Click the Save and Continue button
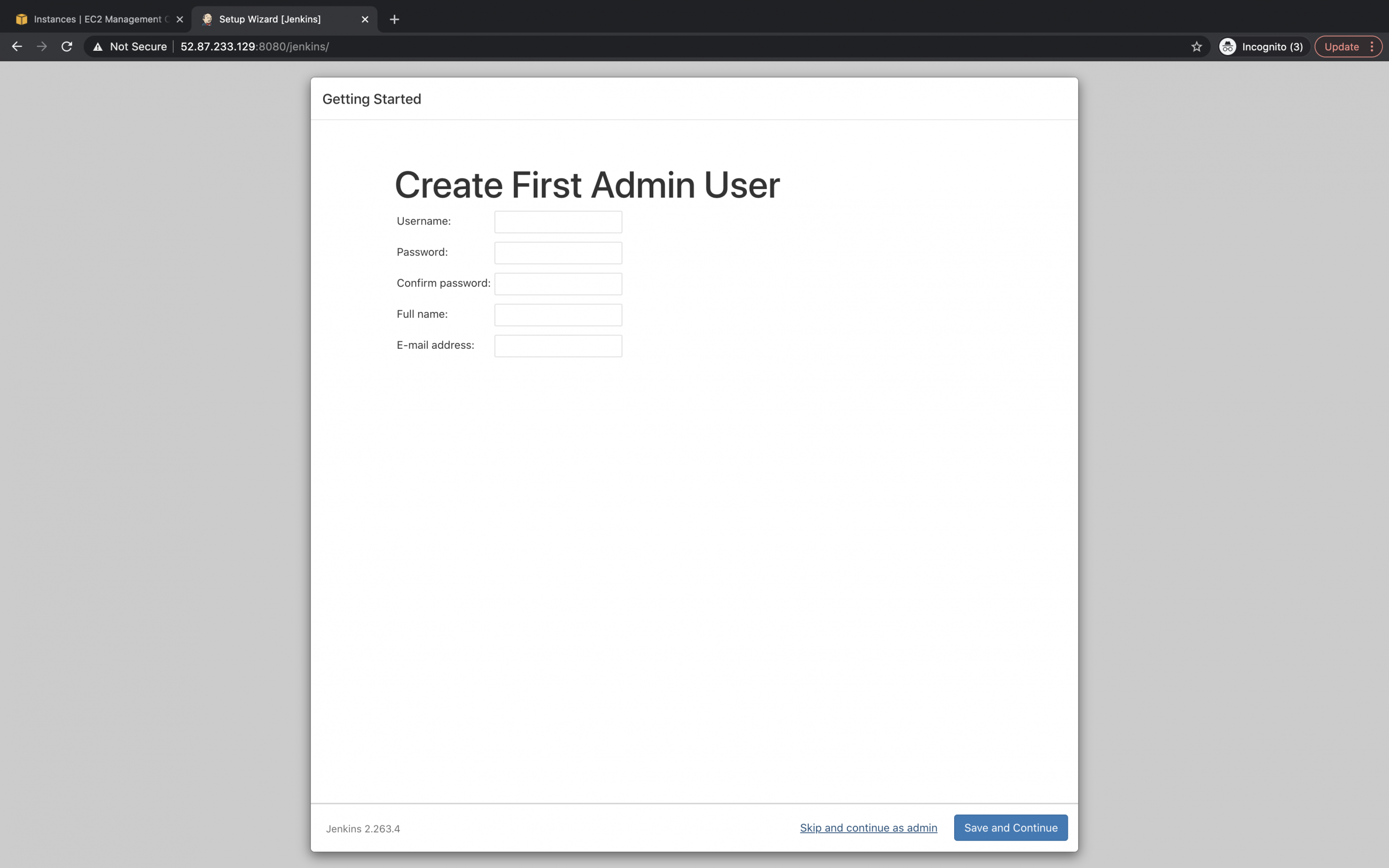 click(x=1010, y=827)
